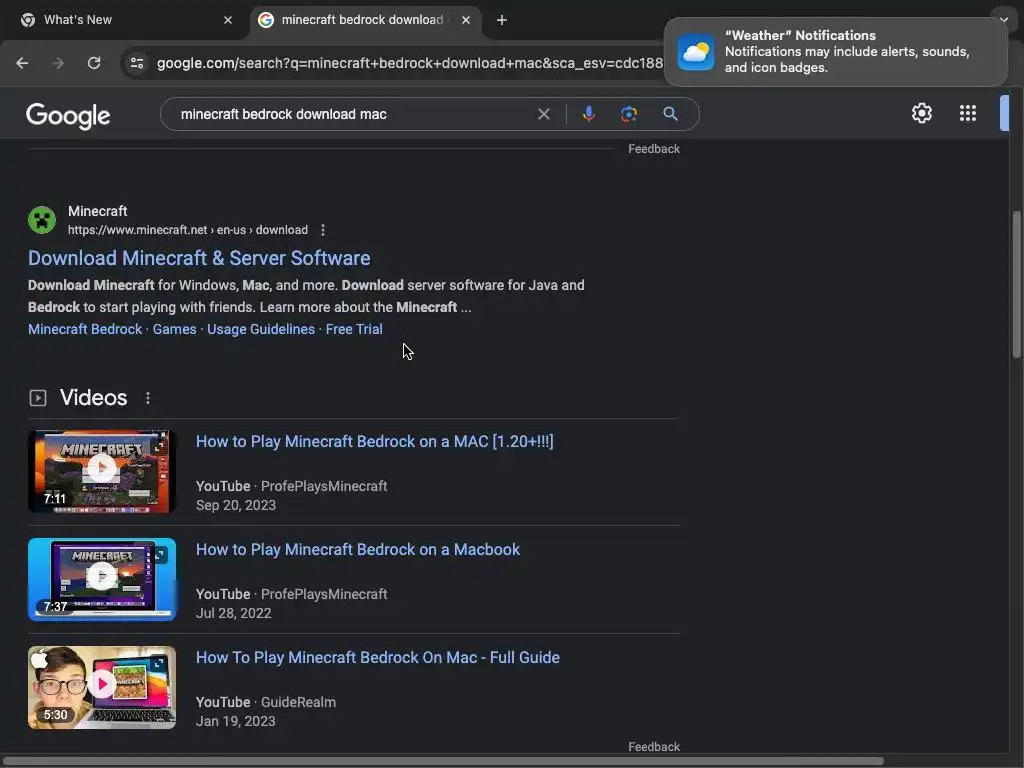Open Google quick settings gear icon

[x=921, y=113]
